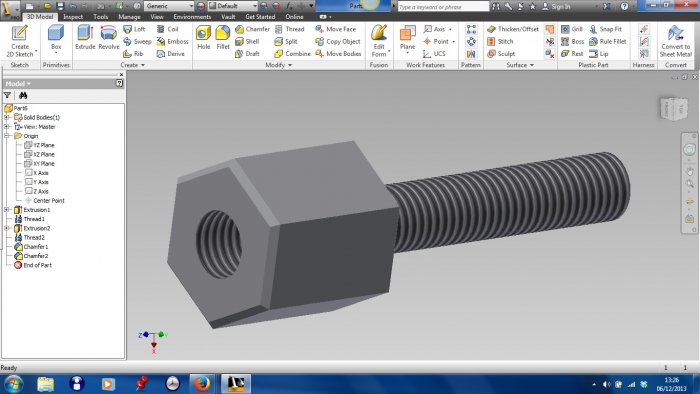
Task: Open the Generic material dropdown
Action: click(x=169, y=6)
